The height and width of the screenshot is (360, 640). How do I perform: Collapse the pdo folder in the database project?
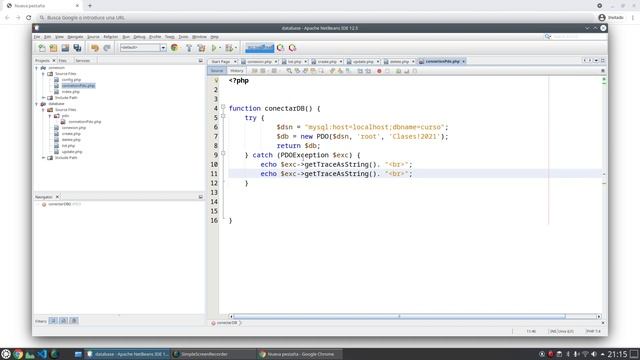point(50,116)
